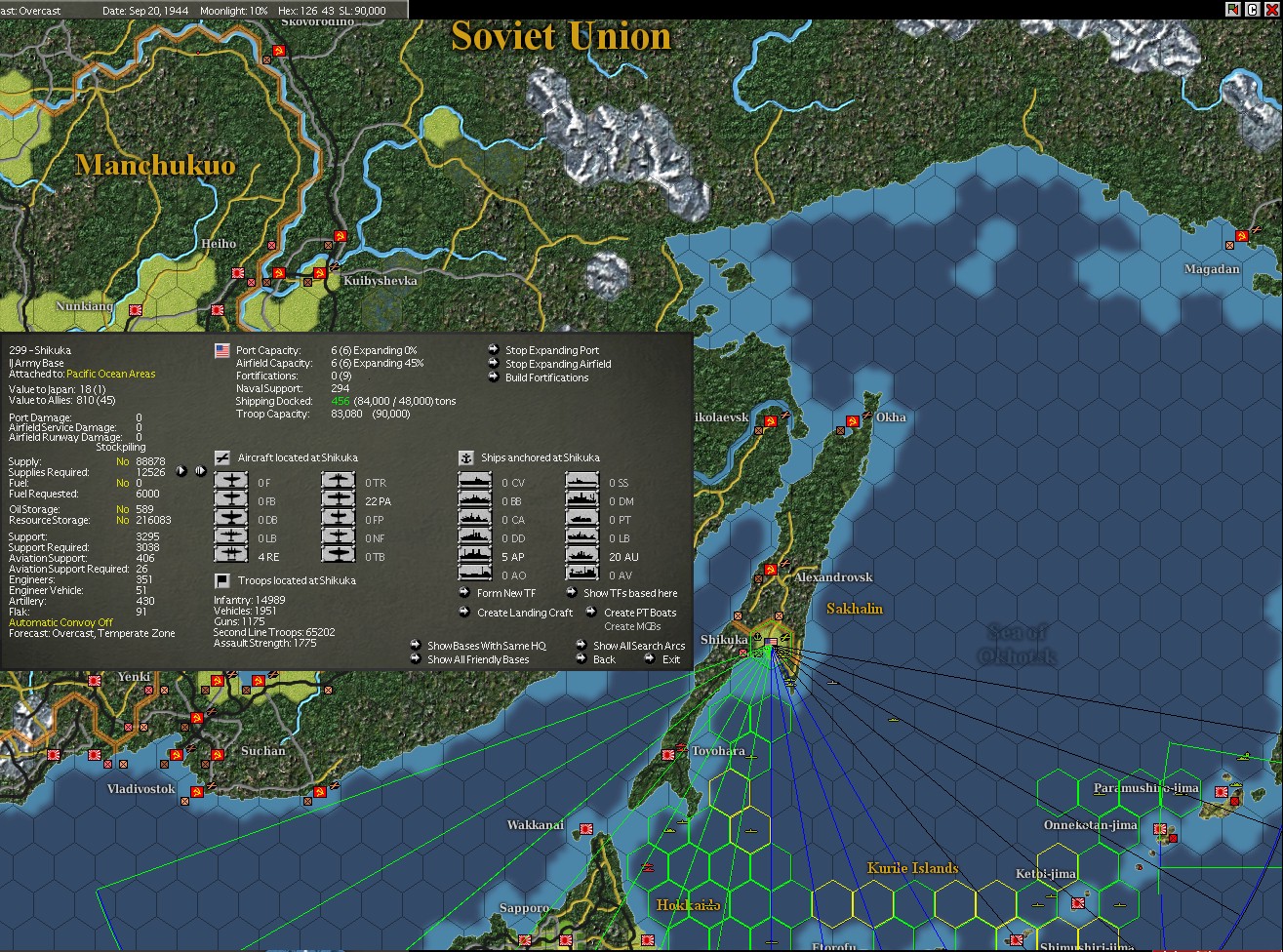Select the fighter-bomber (FB) aircraft icon
1283x952 pixels.
pos(231,500)
